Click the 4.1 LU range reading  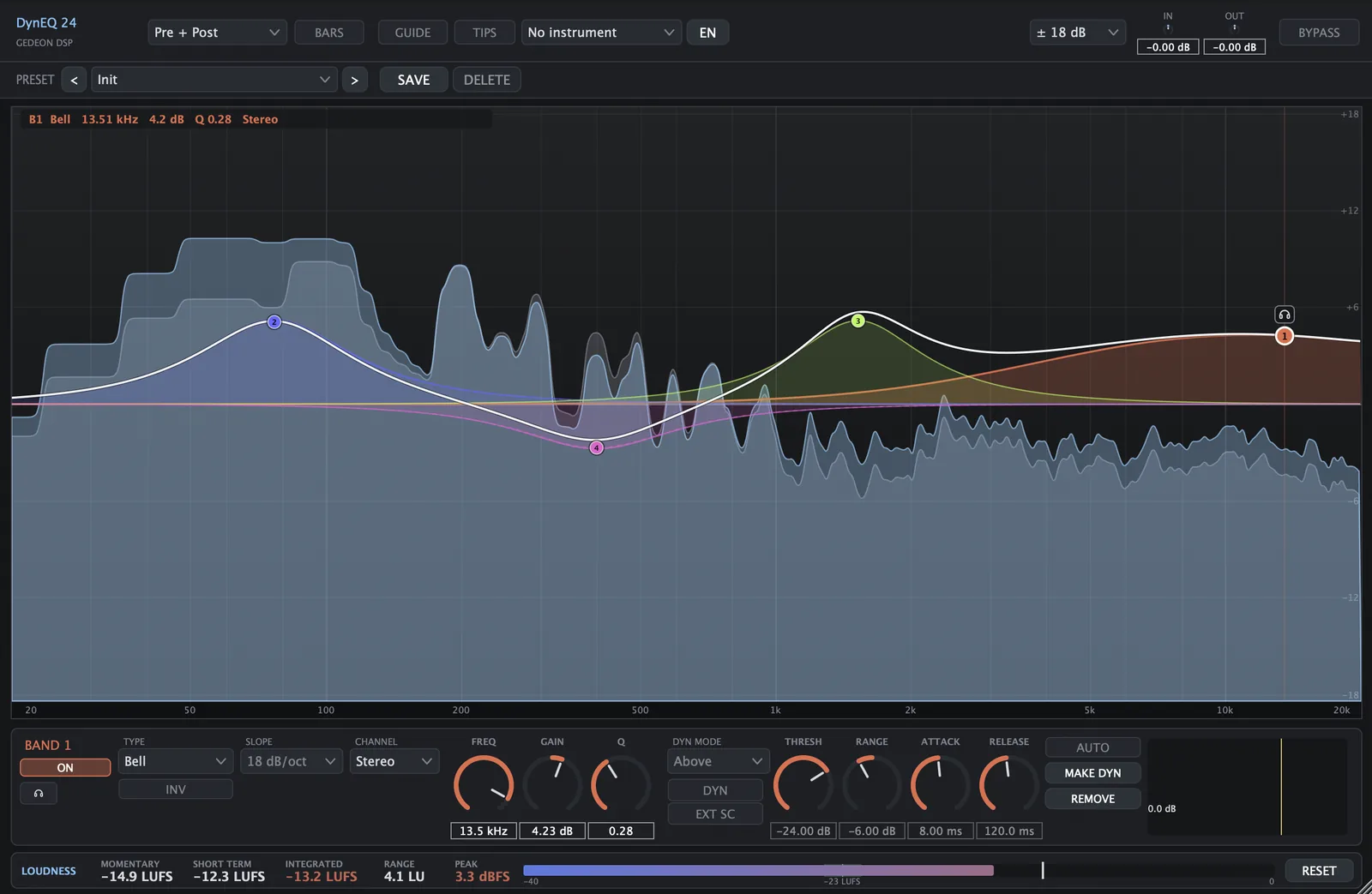coord(404,877)
